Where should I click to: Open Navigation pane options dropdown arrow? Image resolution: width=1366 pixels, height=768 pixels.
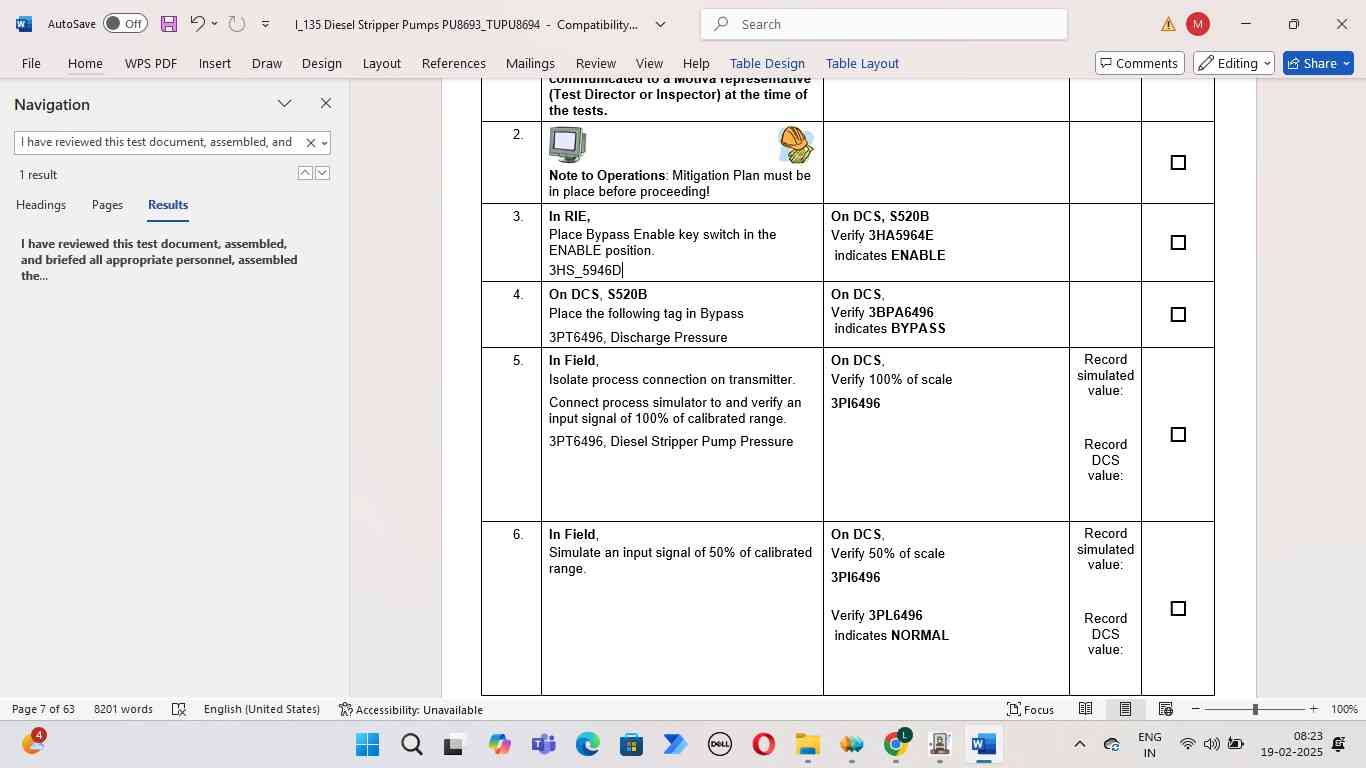285,104
